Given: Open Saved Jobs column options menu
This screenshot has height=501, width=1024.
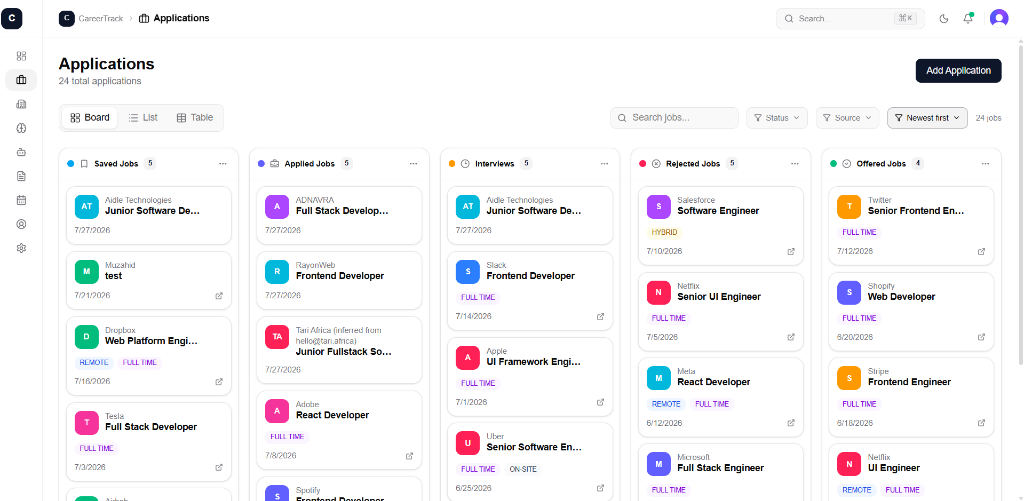Looking at the screenshot, I should (223, 164).
